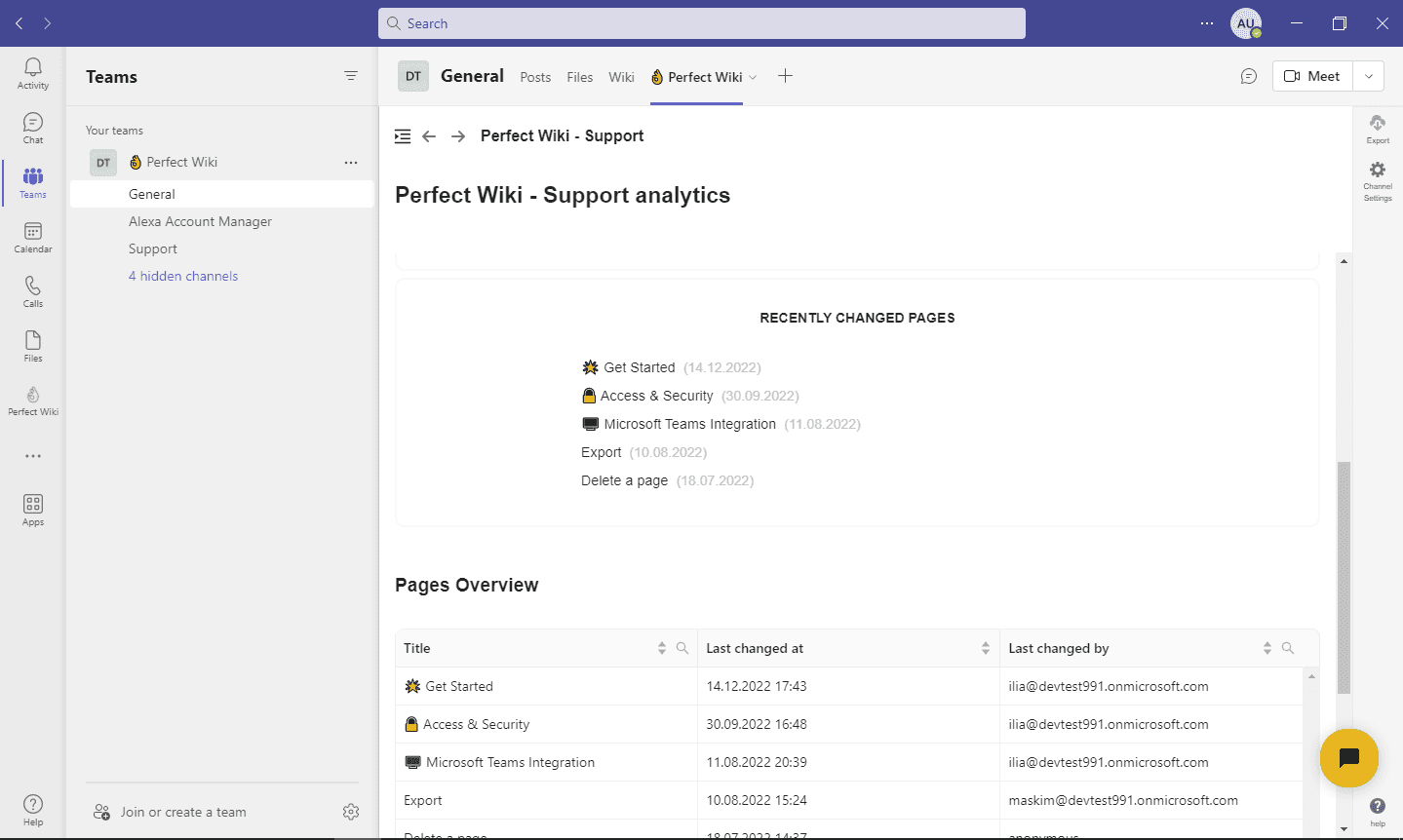Open the manage teams gear icon
Viewport: 1403px width, 840px height.
pyautogui.click(x=351, y=812)
